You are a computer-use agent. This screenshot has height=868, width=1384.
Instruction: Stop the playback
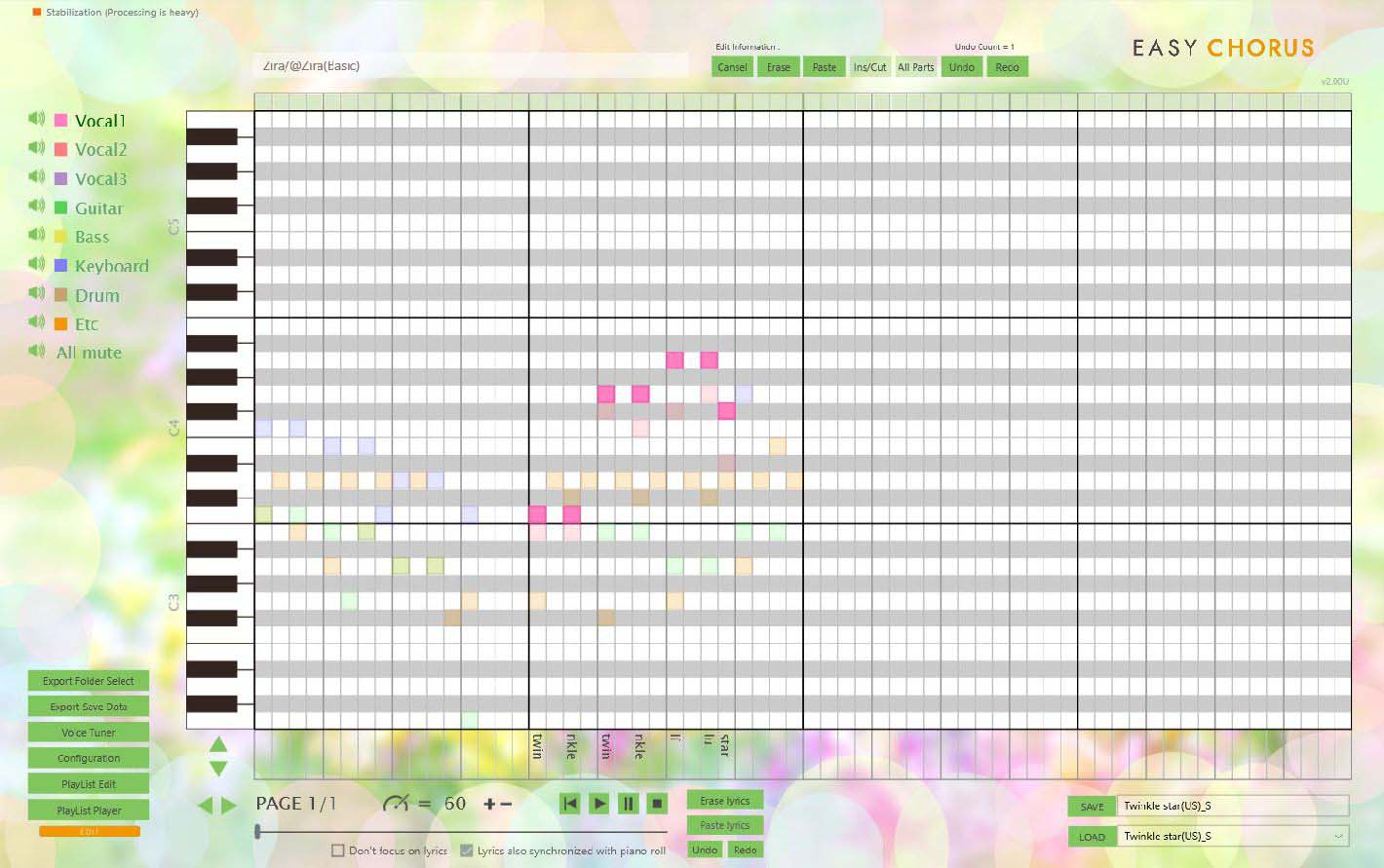[x=658, y=803]
